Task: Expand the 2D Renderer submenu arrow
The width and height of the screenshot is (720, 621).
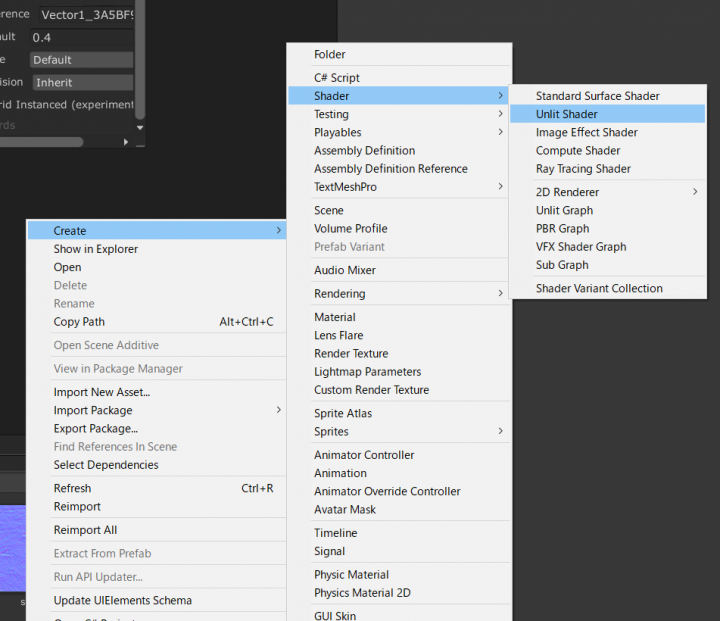Action: coord(695,192)
